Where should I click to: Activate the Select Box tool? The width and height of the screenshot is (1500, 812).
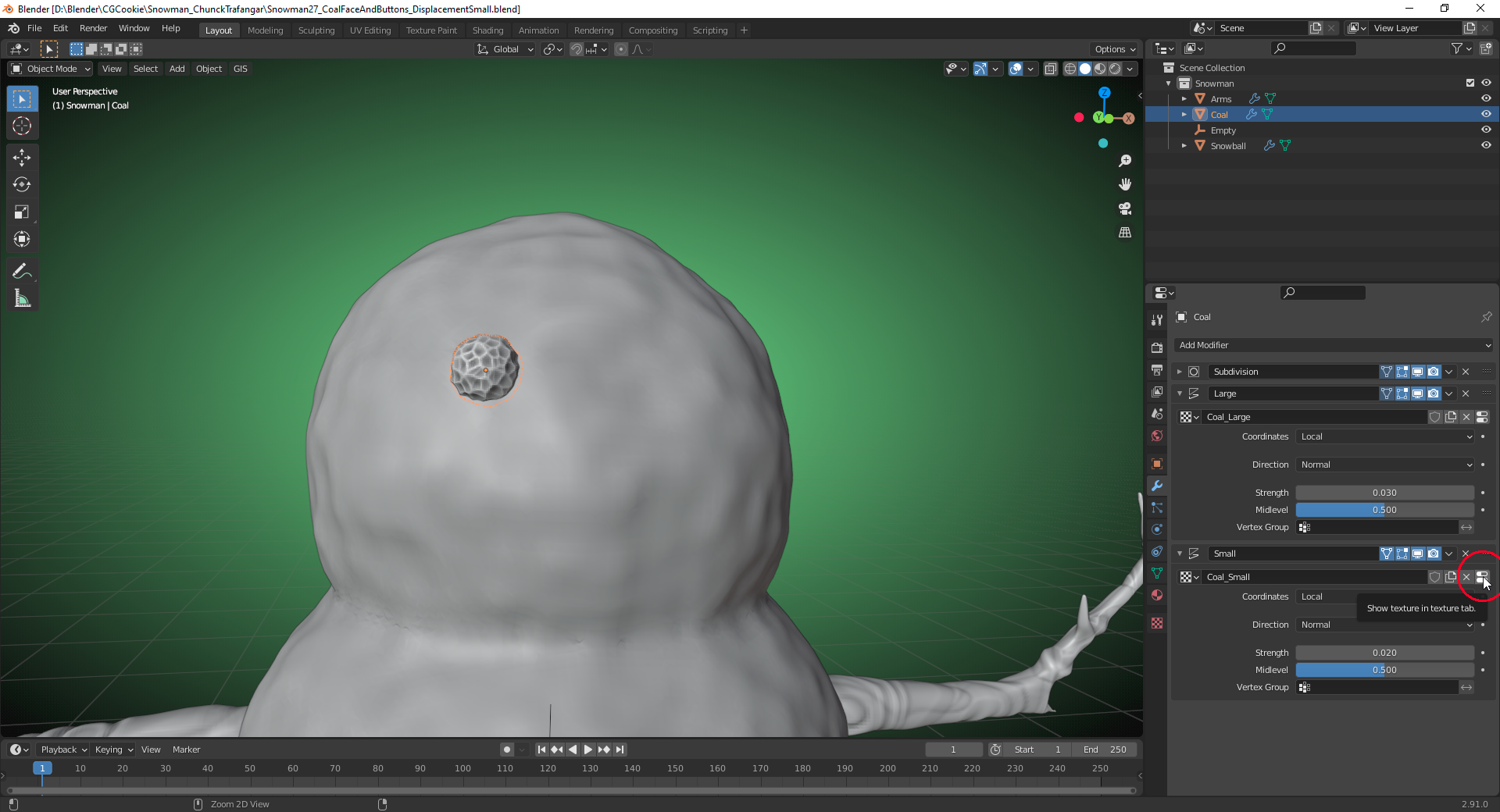(22, 99)
